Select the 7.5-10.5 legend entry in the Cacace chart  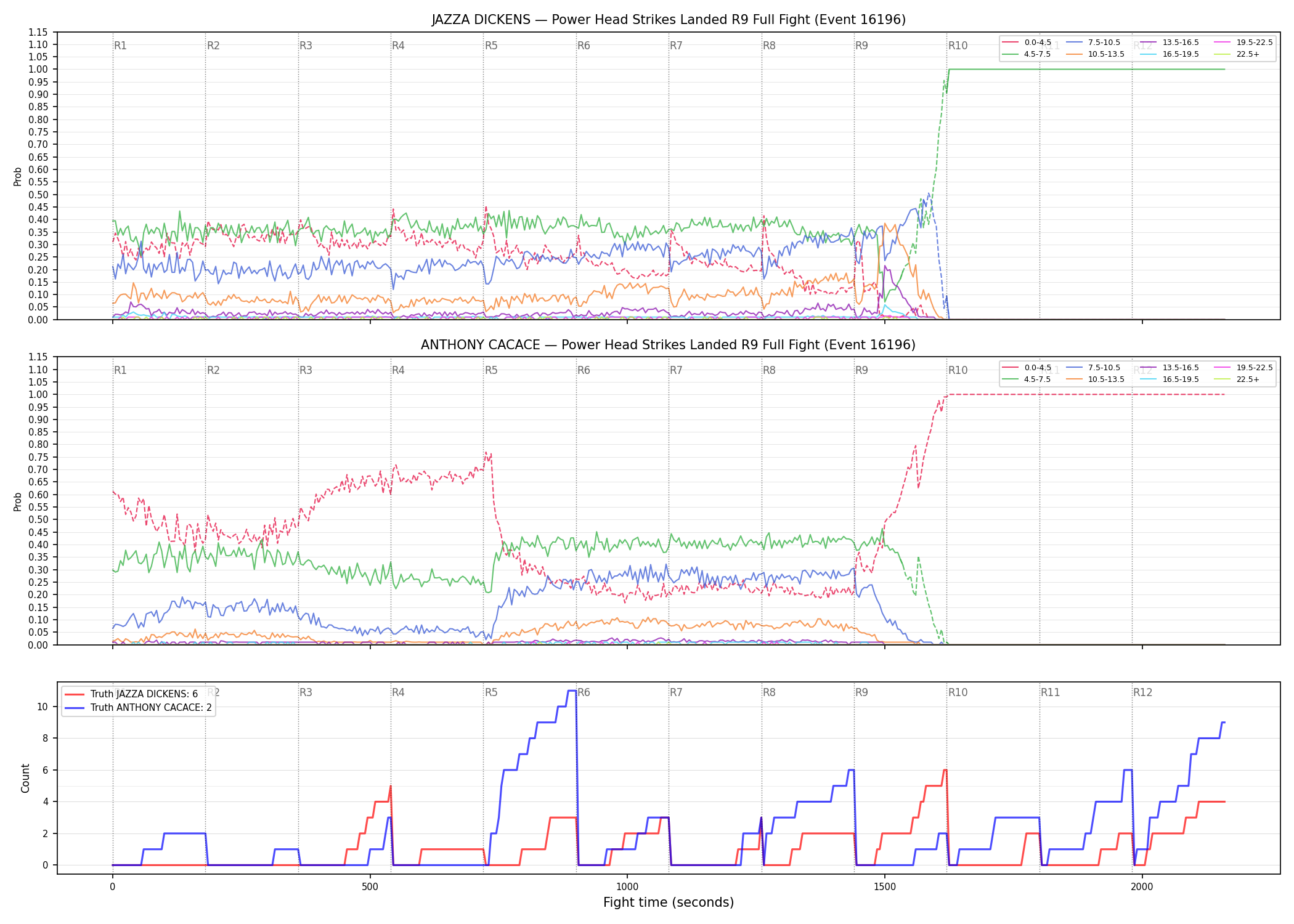tap(1093, 368)
